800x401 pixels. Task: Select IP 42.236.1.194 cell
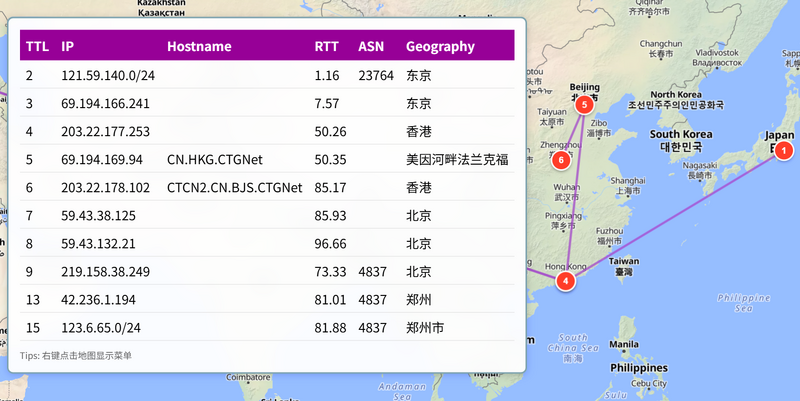click(x=98, y=300)
